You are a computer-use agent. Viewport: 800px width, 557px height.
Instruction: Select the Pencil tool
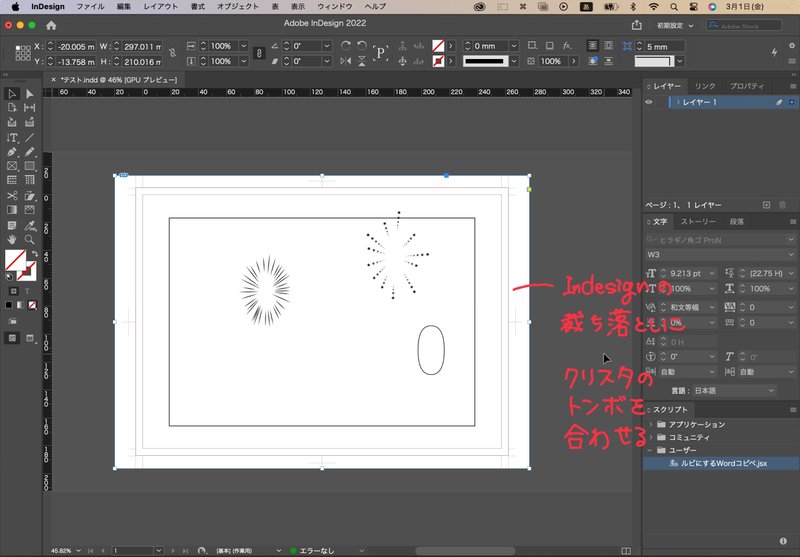(x=30, y=152)
